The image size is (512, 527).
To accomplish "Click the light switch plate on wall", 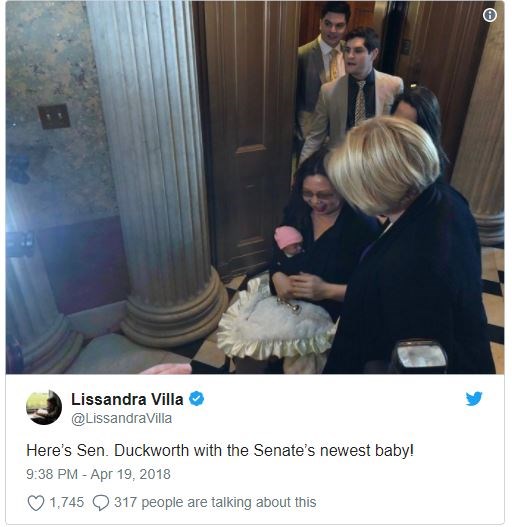I will pos(54,116).
